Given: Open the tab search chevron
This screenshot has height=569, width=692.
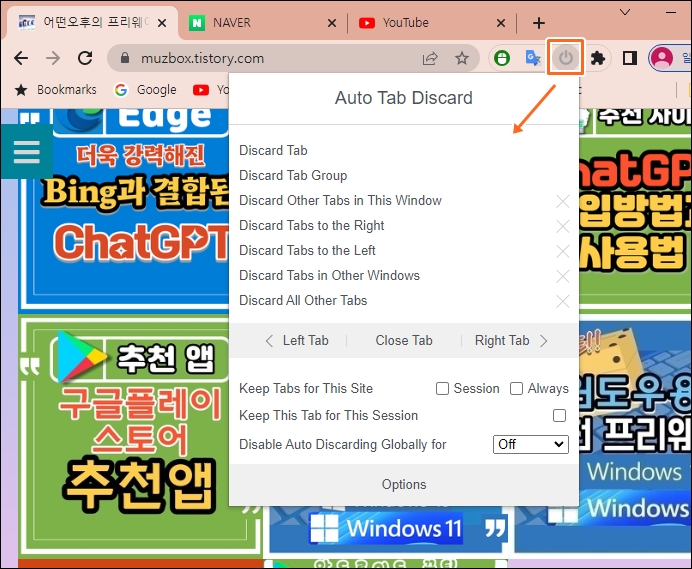Looking at the screenshot, I should 625,12.
